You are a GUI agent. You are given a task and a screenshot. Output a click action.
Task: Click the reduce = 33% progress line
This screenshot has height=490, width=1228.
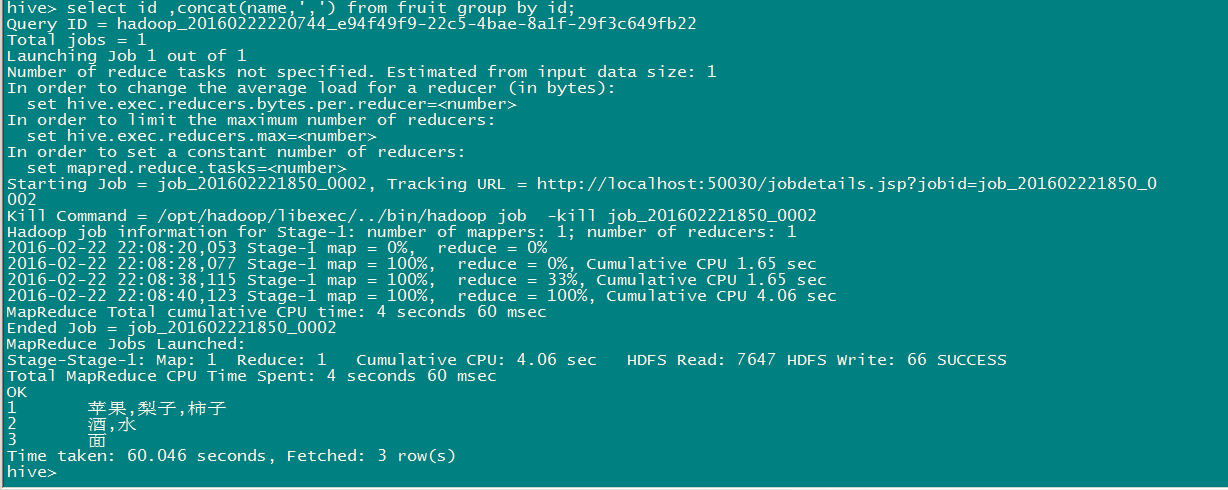pos(416,280)
